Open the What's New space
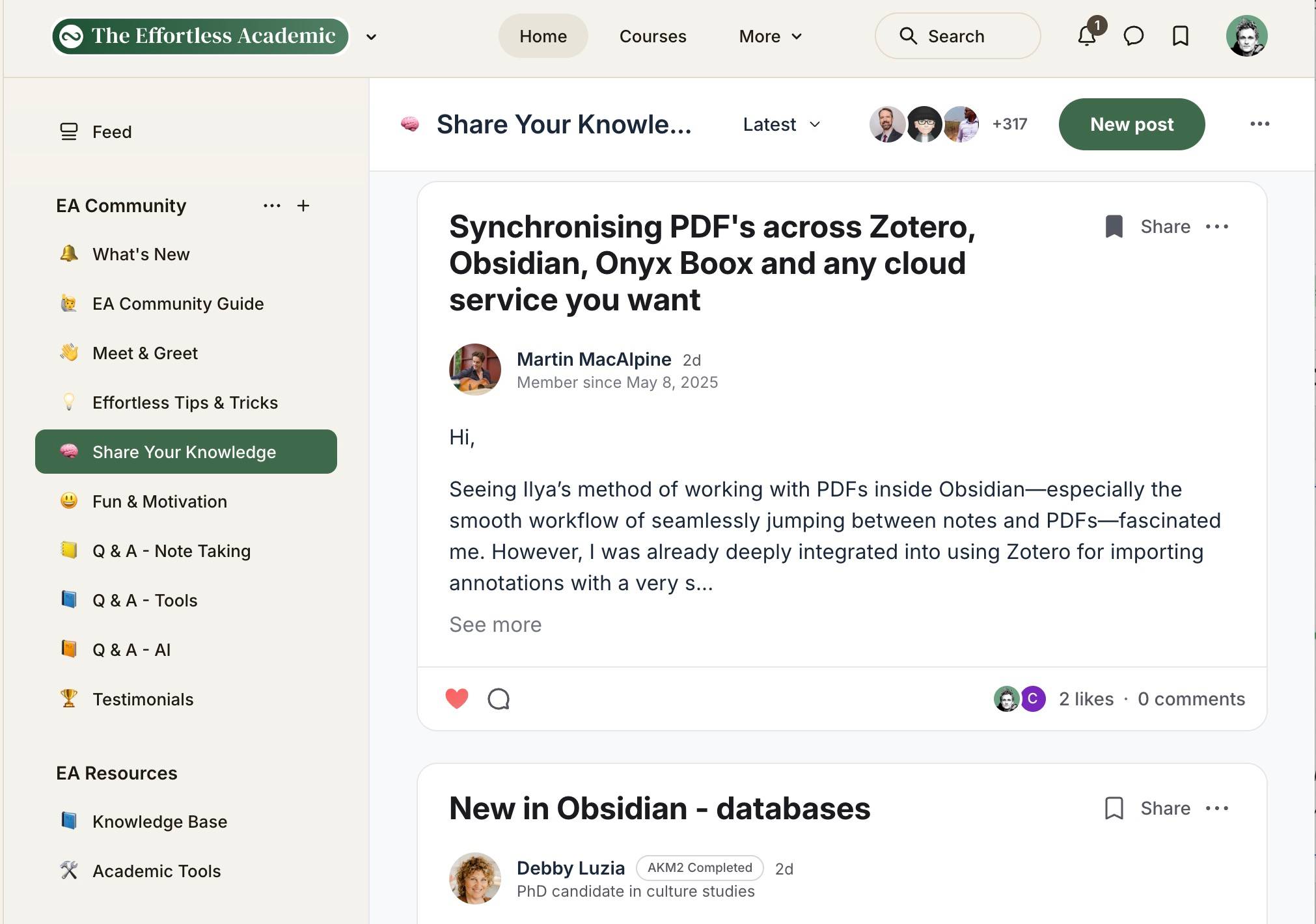This screenshot has height=924, width=1316. click(x=186, y=254)
